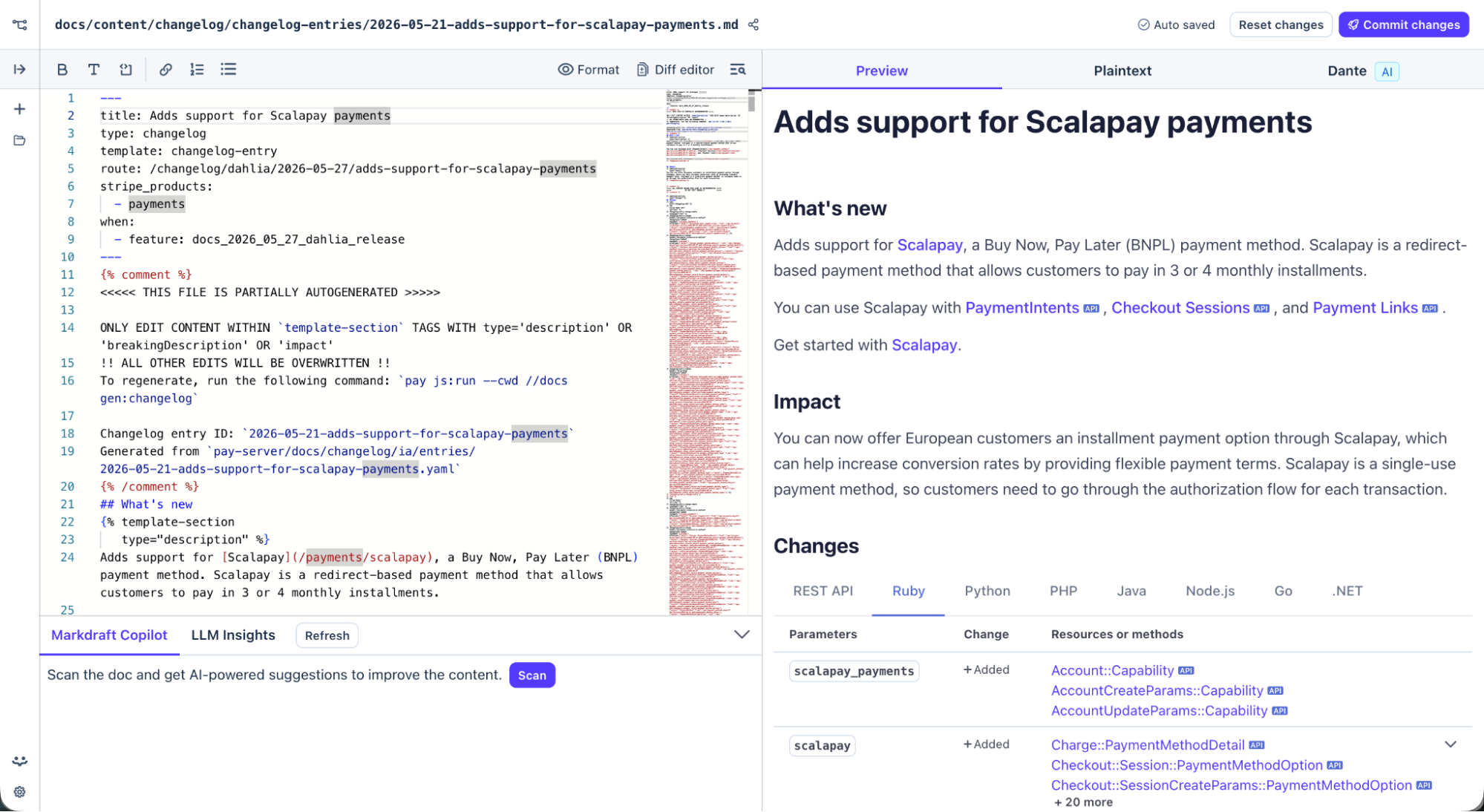Click the plus icon in the left sidebar

[20, 109]
